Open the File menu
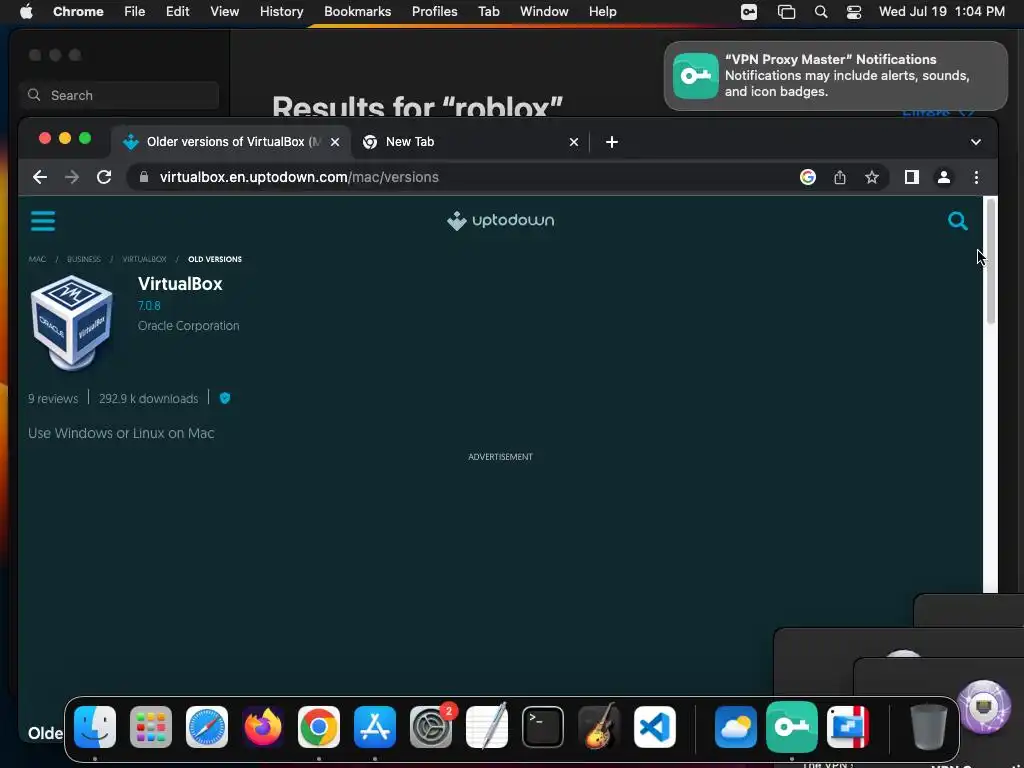Viewport: 1024px width, 768px height. (x=135, y=12)
